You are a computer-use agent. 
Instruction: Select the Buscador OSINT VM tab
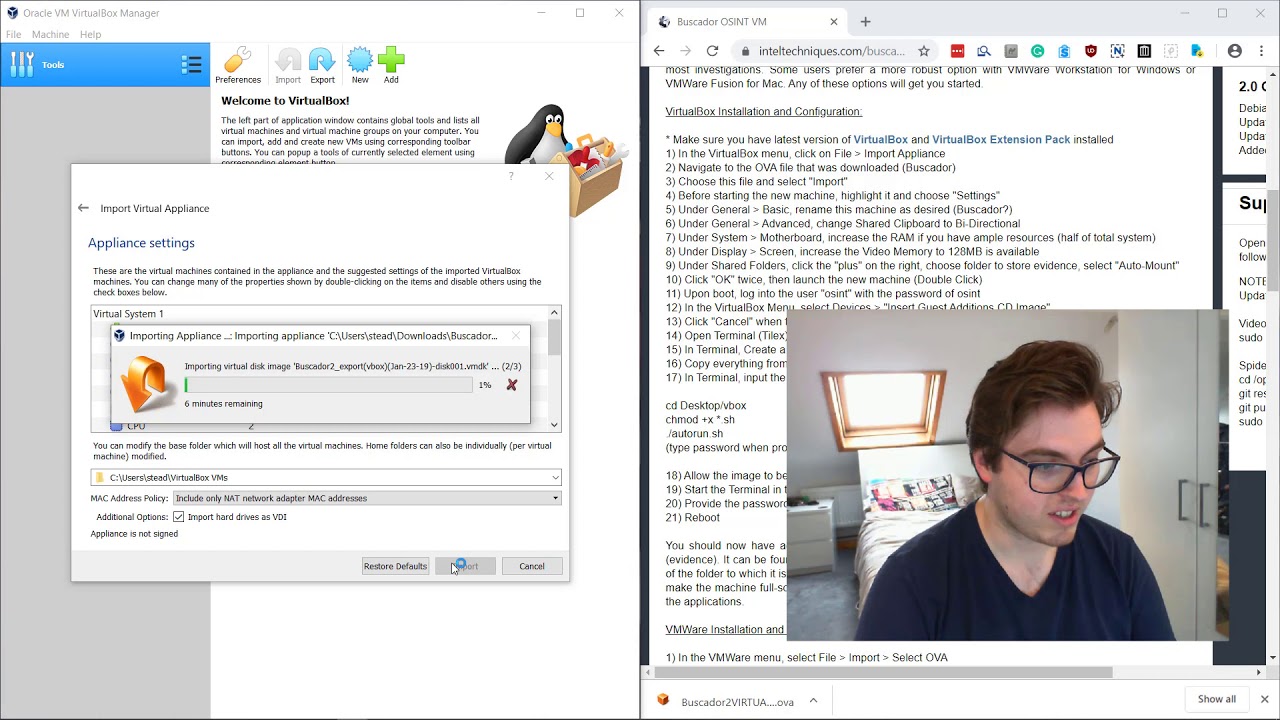[745, 22]
